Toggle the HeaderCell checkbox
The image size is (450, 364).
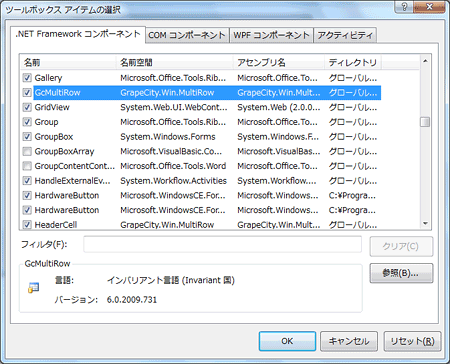pos(27,225)
